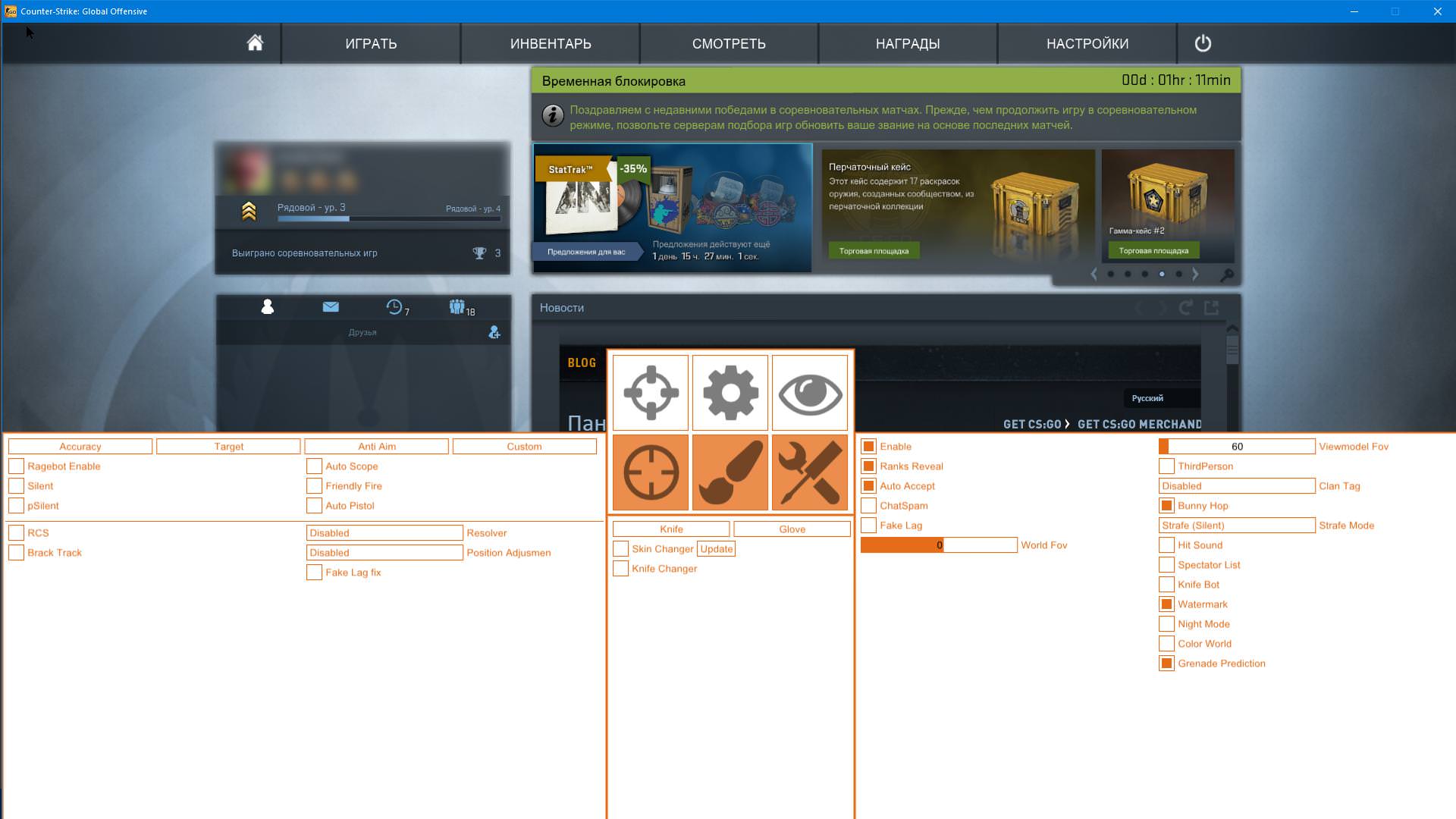Open the home screen via house icon

tap(255, 43)
